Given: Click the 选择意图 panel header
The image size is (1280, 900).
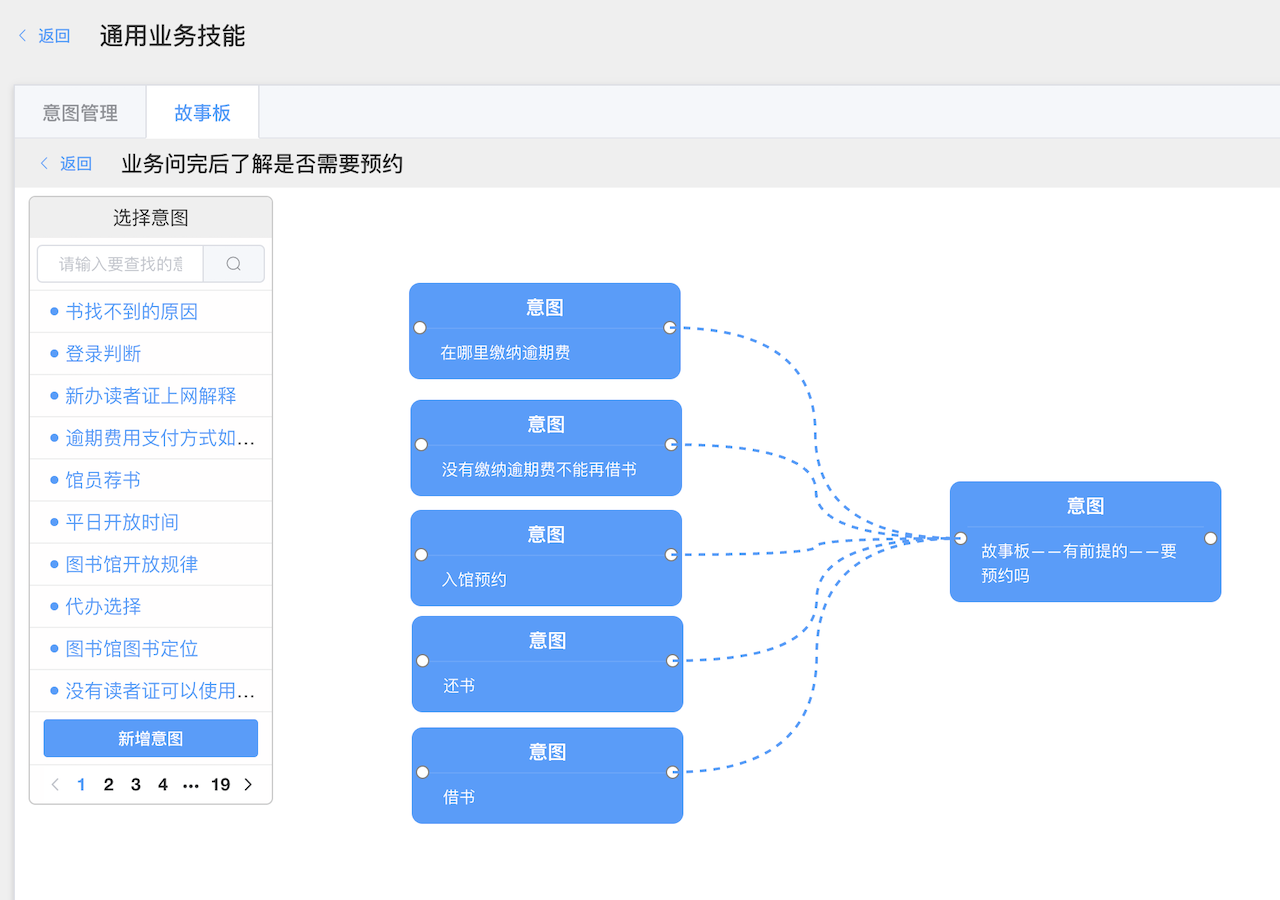Looking at the screenshot, I should (x=151, y=217).
